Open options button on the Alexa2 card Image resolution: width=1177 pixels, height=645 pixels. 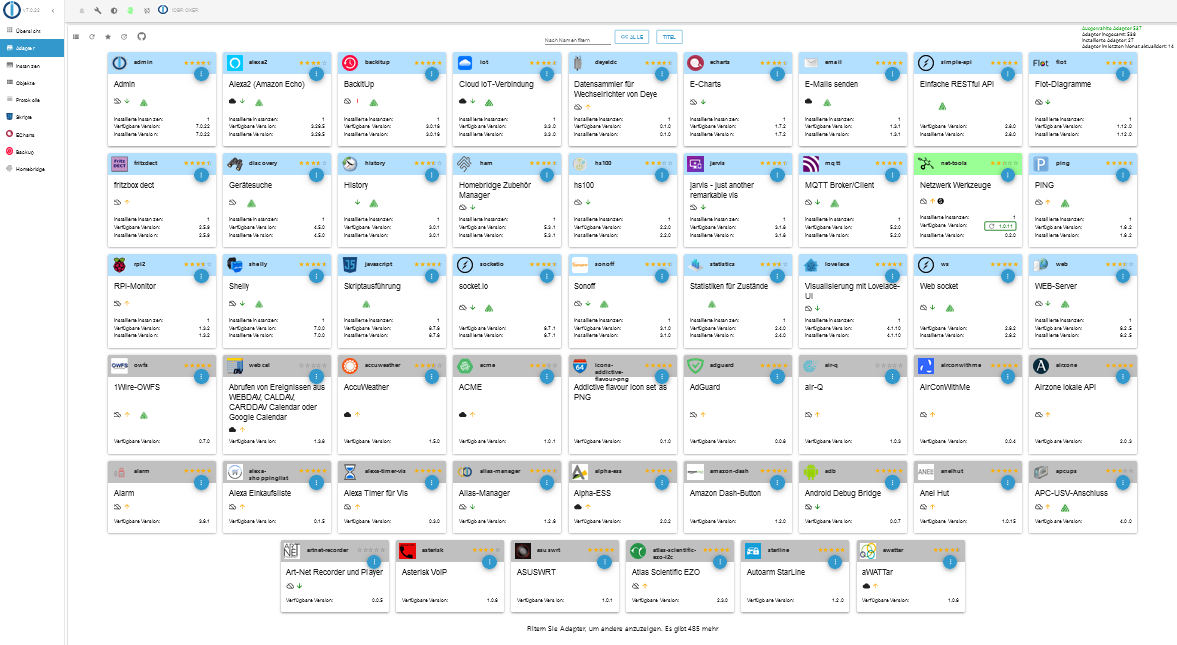click(316, 74)
